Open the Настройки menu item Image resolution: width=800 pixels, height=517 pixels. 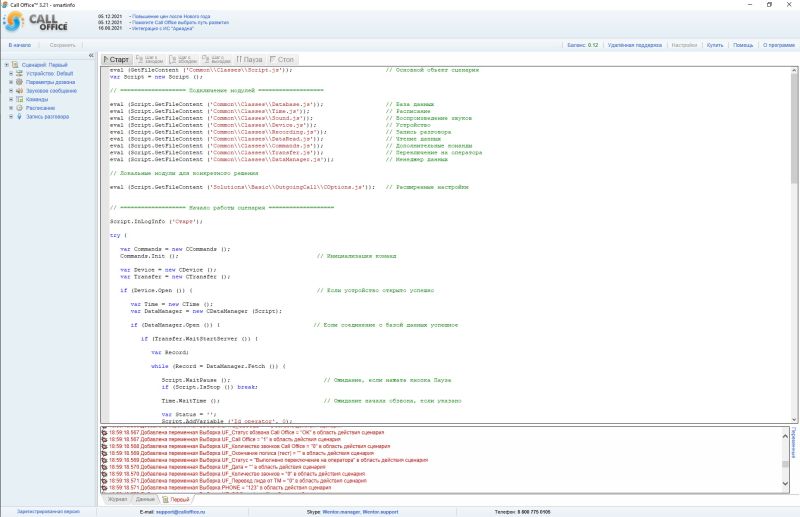(x=684, y=45)
